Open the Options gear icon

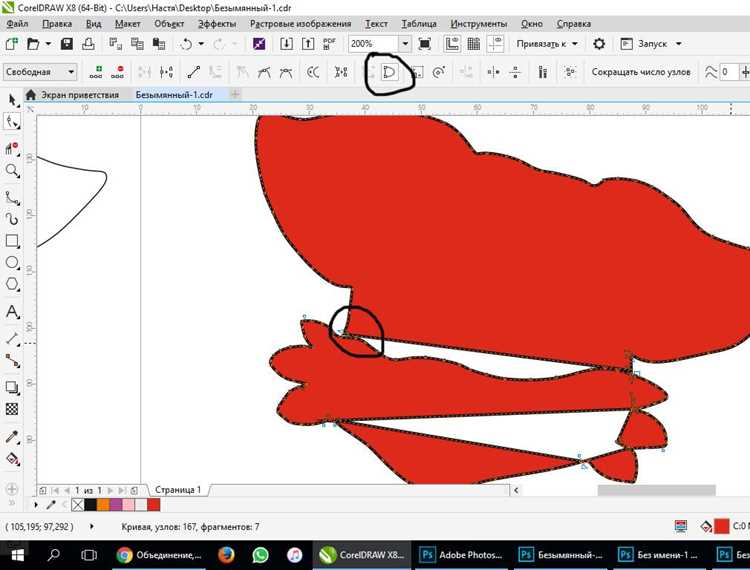pyautogui.click(x=599, y=44)
